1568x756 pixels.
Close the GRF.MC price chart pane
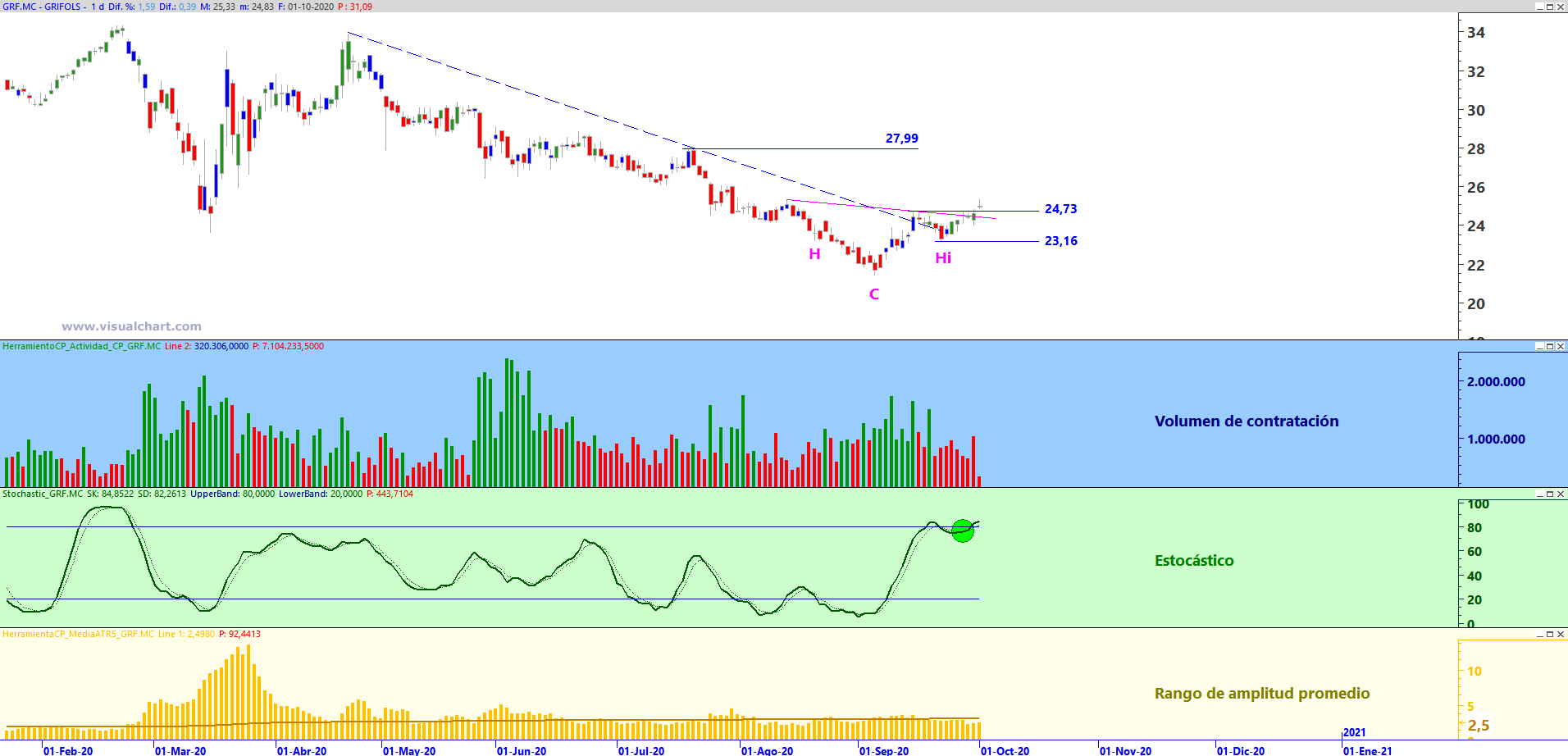[x=1561, y=7]
